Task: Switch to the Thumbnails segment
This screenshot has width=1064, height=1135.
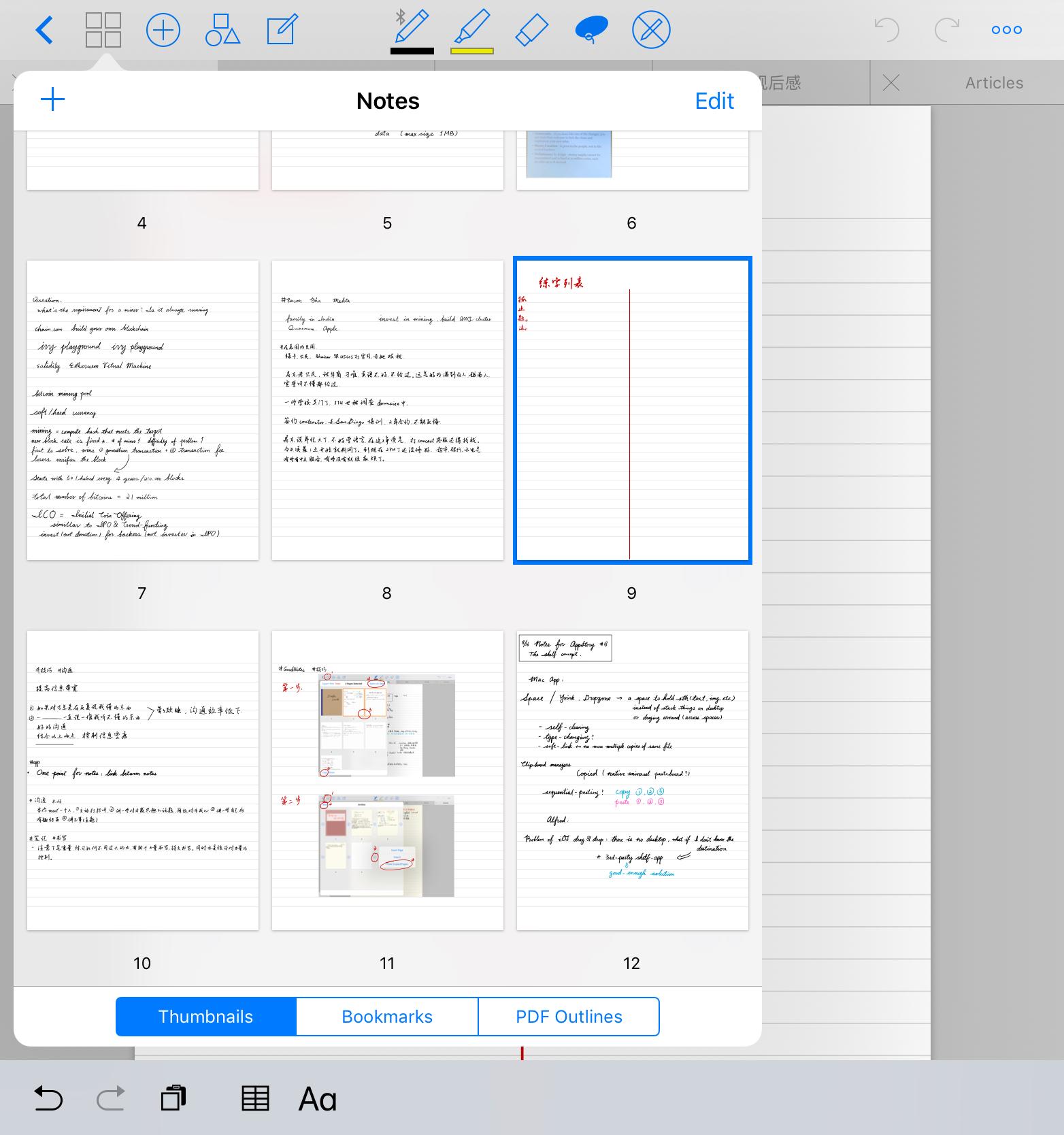Action: (x=205, y=1017)
